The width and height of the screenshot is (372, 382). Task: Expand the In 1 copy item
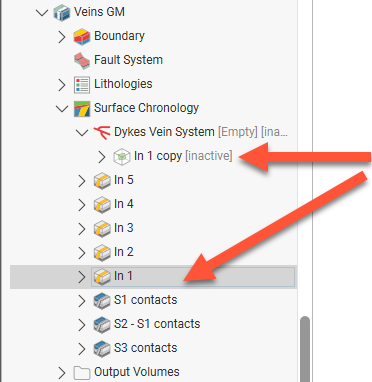102,157
